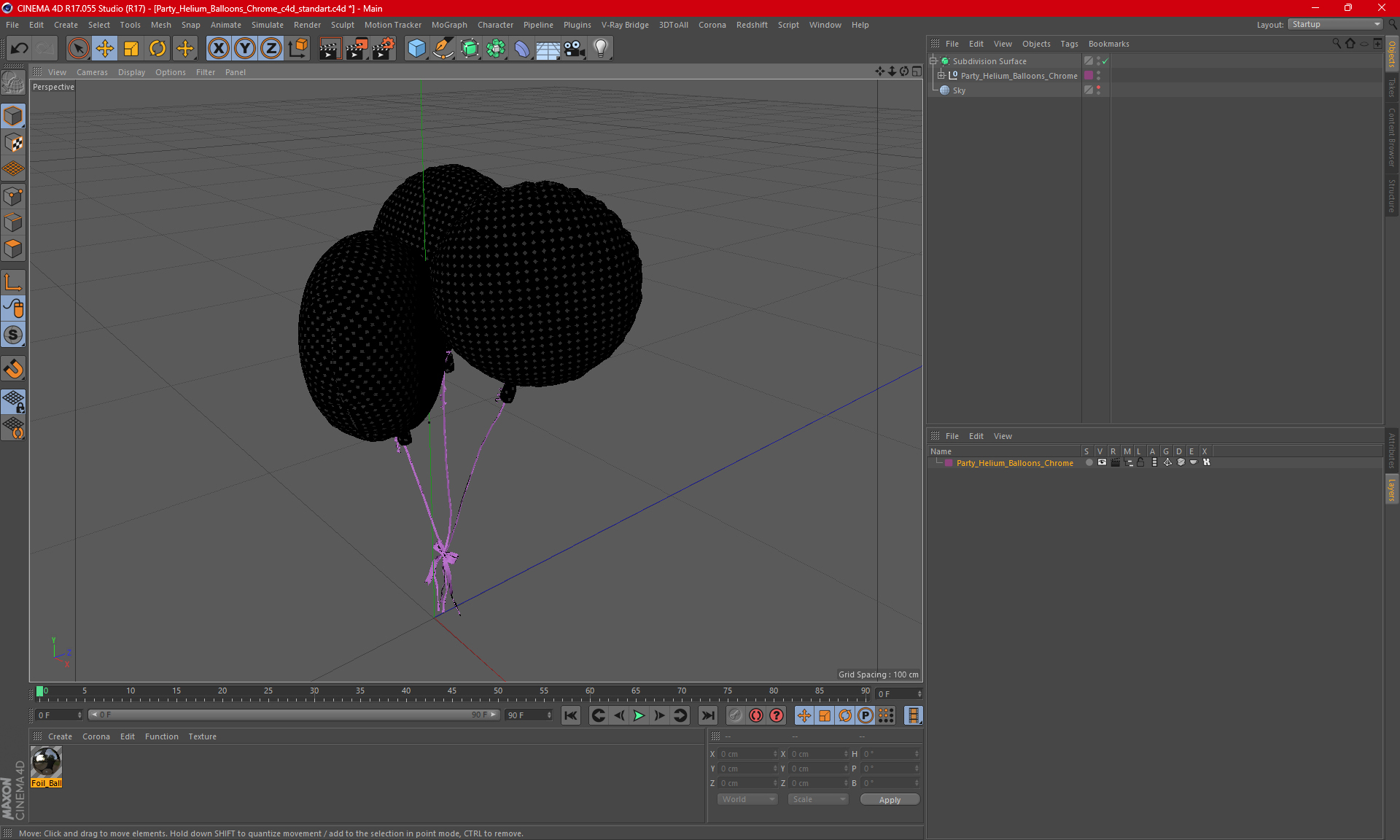Open the Redshift menu

752,25
